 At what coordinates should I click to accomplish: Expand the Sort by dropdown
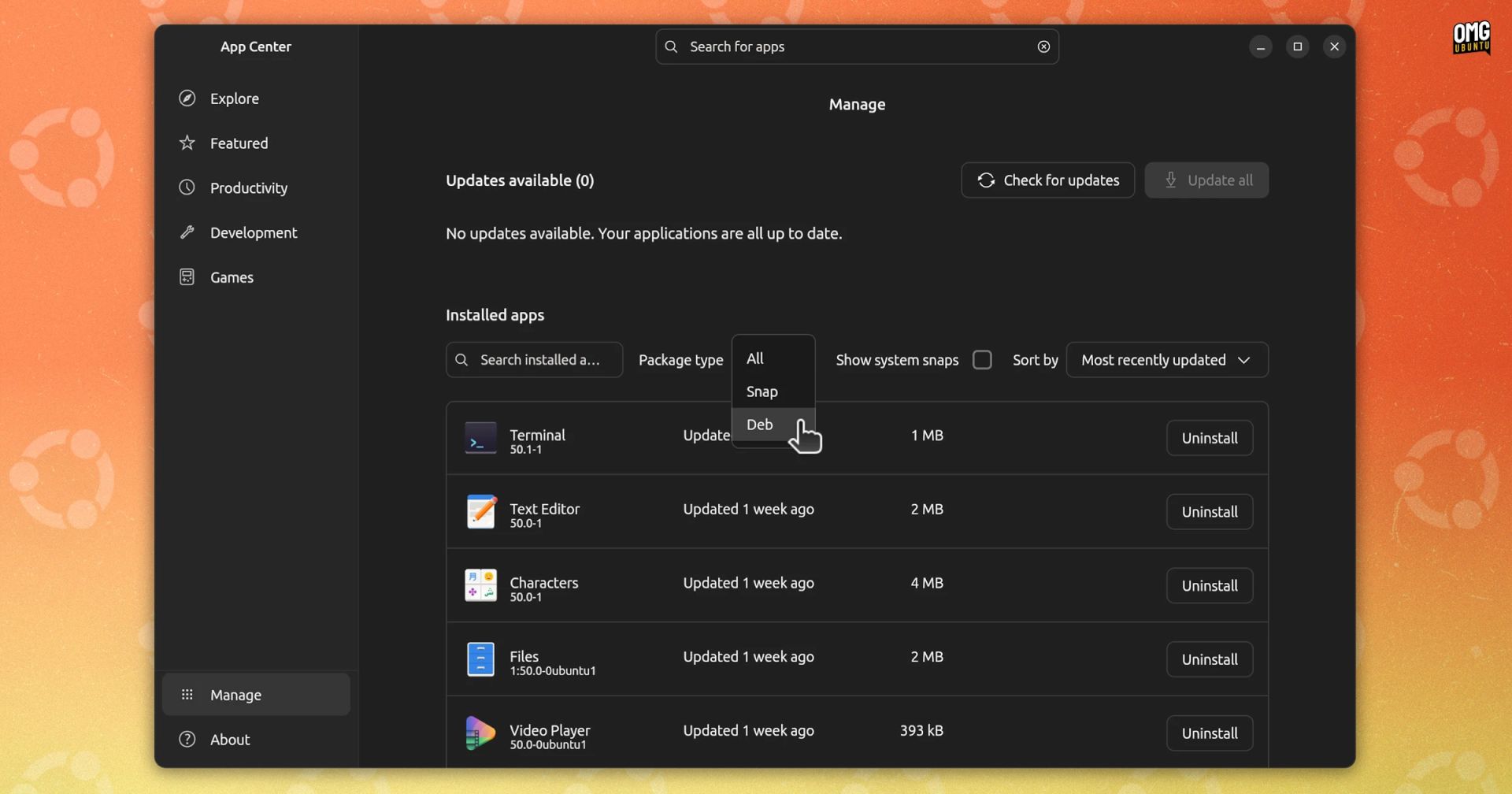tap(1166, 360)
